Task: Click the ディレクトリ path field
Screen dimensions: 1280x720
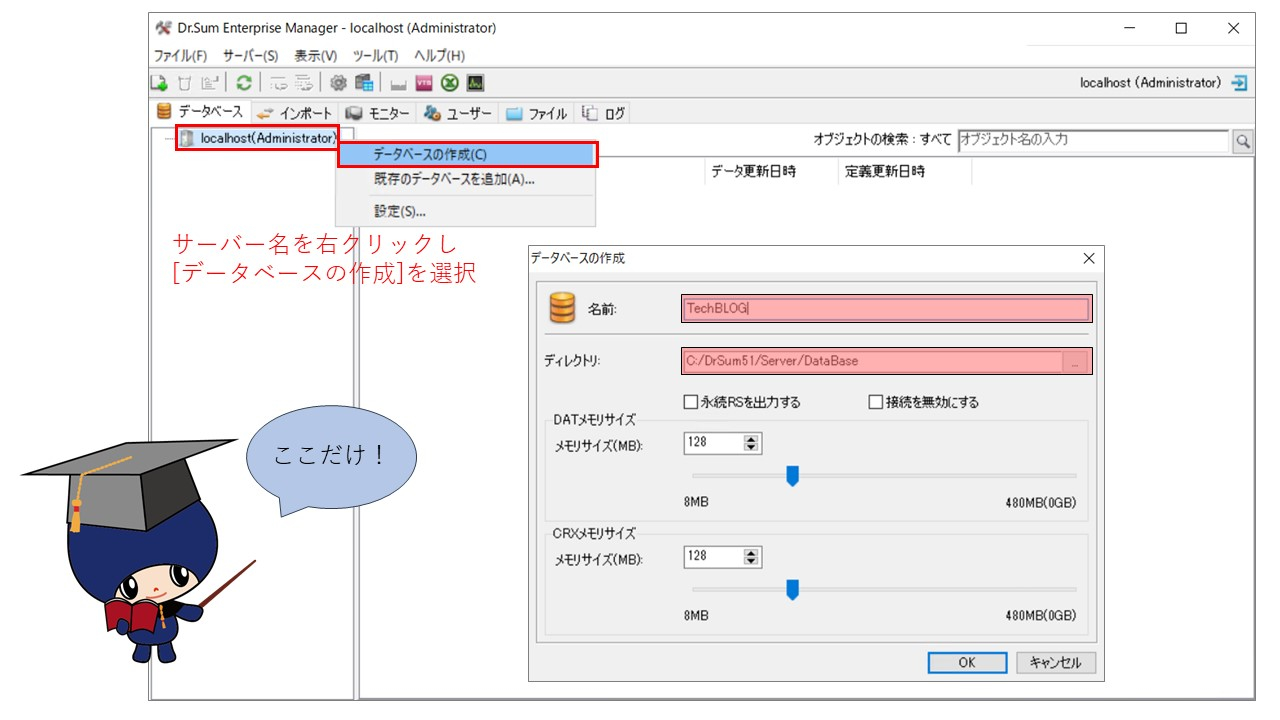Action: pos(872,361)
